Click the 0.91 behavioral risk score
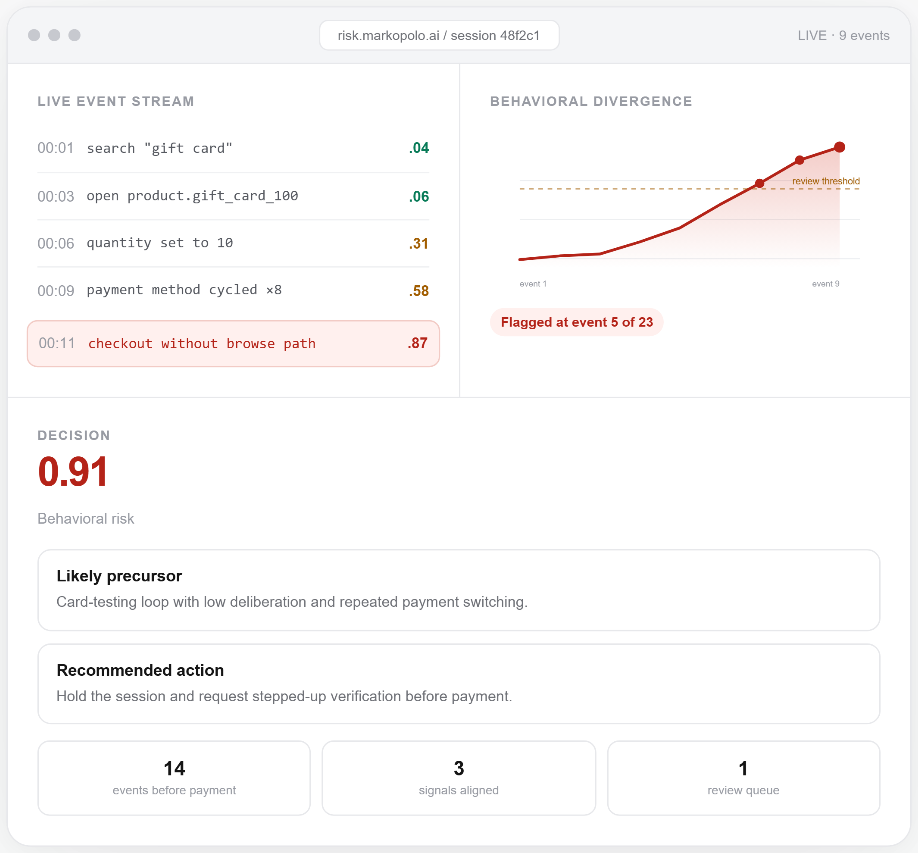 (73, 472)
